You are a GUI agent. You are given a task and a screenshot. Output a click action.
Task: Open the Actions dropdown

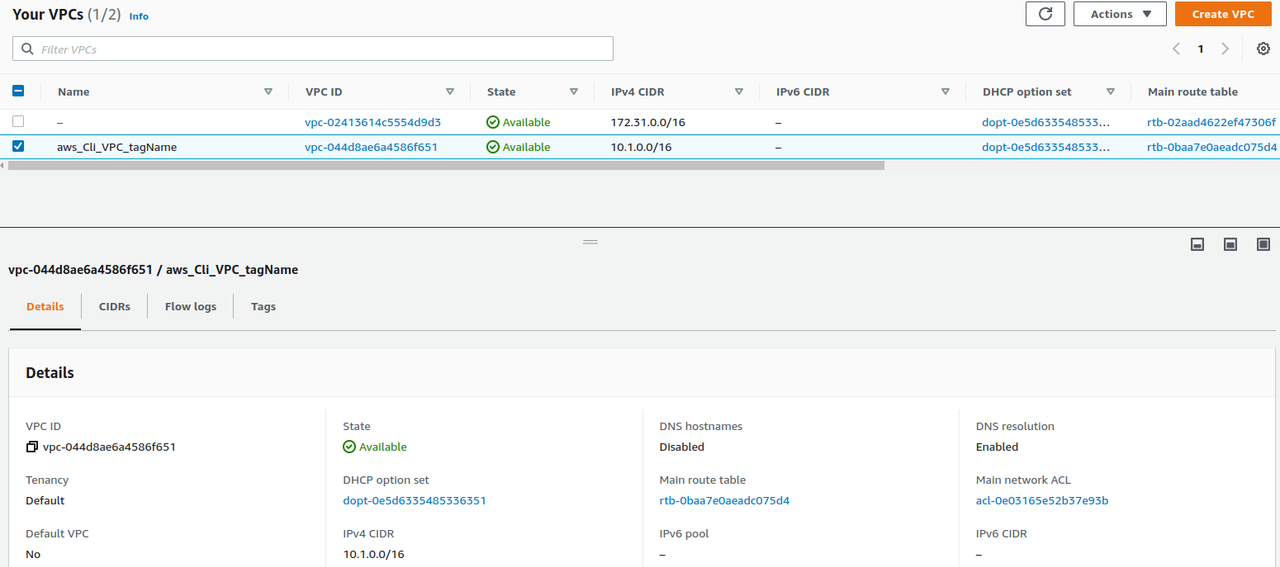(x=1120, y=14)
